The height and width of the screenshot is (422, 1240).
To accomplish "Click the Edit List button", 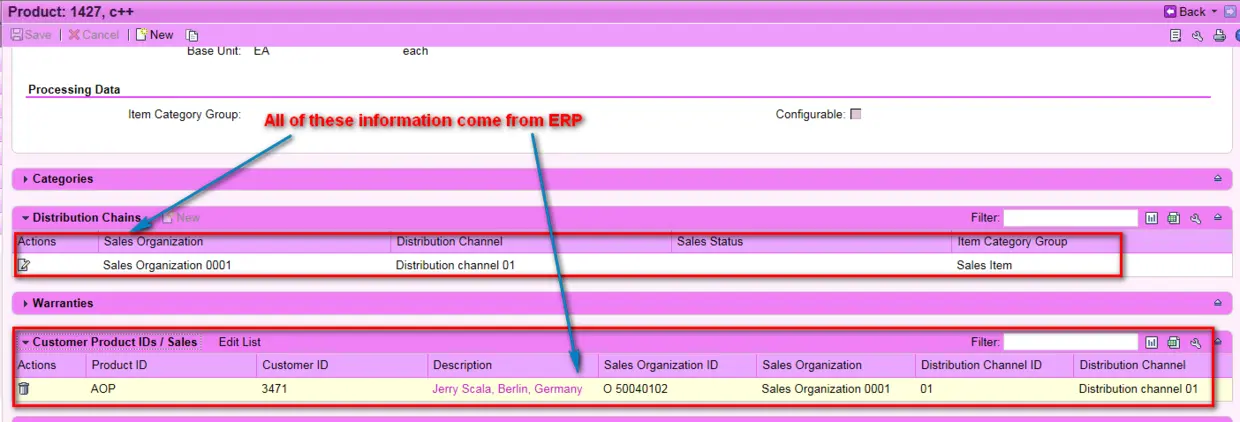I will 240,342.
